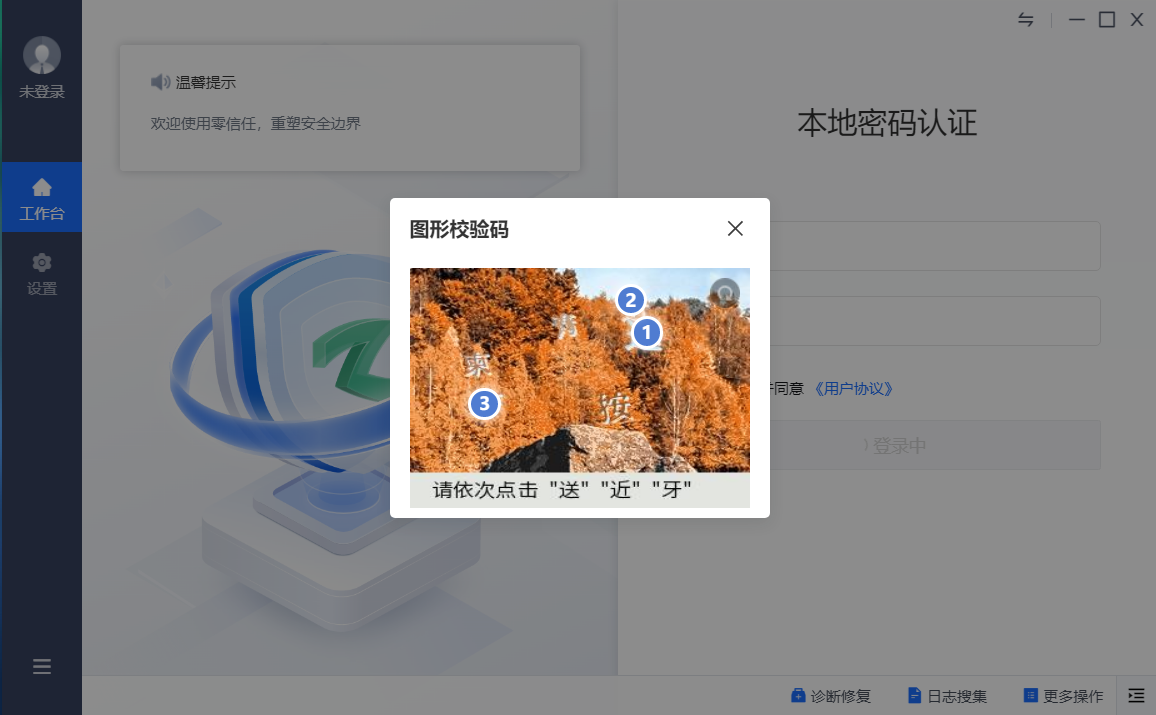This screenshot has width=1156, height=715.
Task: Click the first input field under 本地密码认证
Action: point(935,246)
